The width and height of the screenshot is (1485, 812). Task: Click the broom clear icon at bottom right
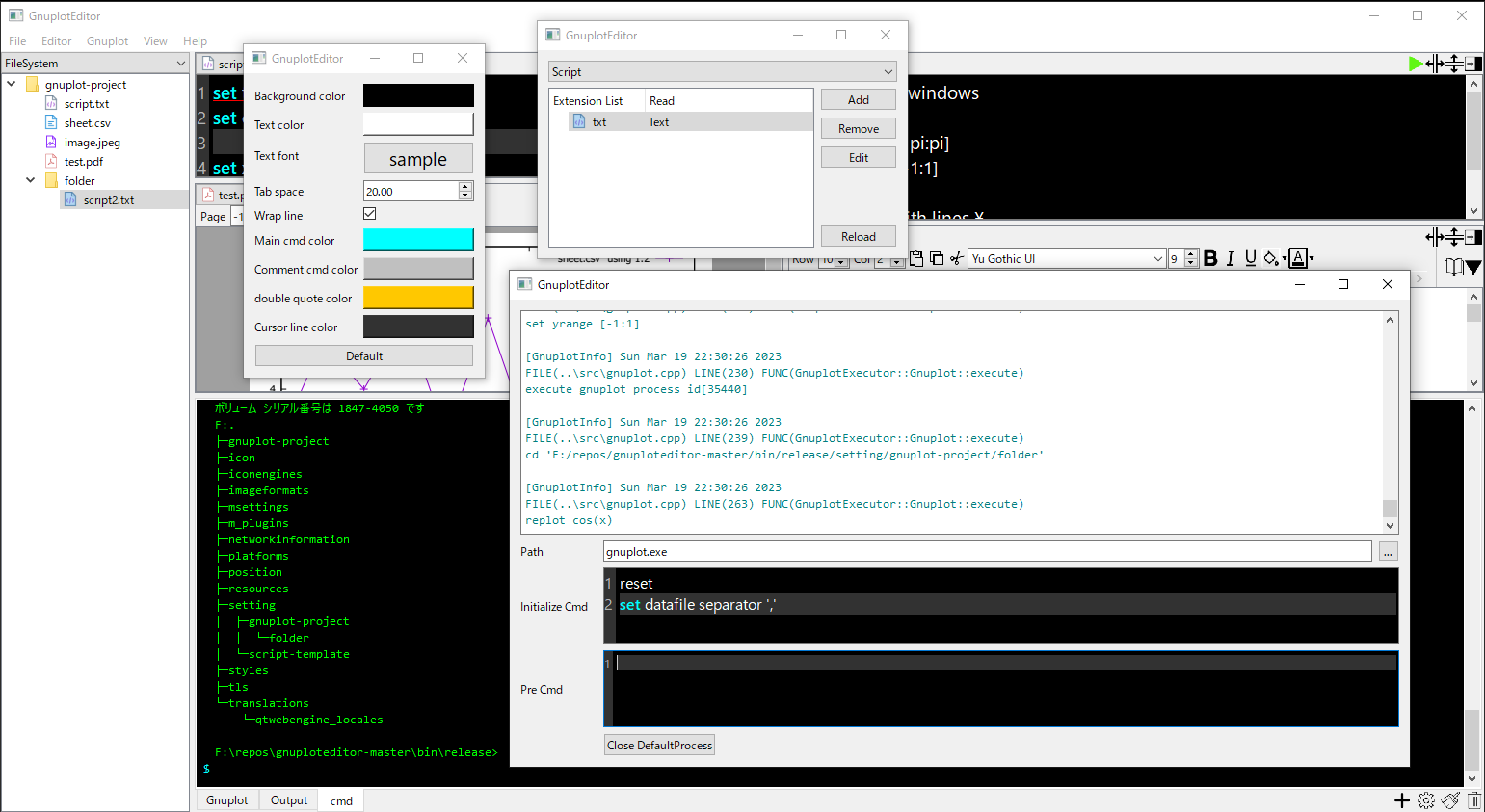(1450, 800)
